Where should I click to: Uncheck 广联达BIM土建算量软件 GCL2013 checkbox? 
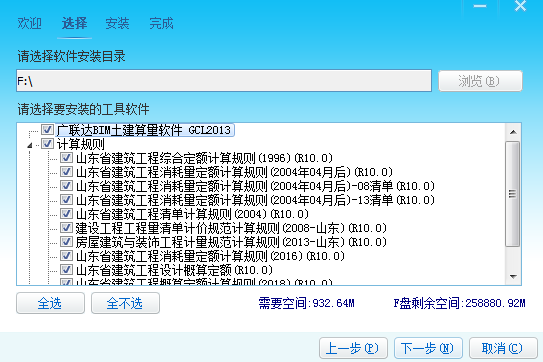[47, 130]
